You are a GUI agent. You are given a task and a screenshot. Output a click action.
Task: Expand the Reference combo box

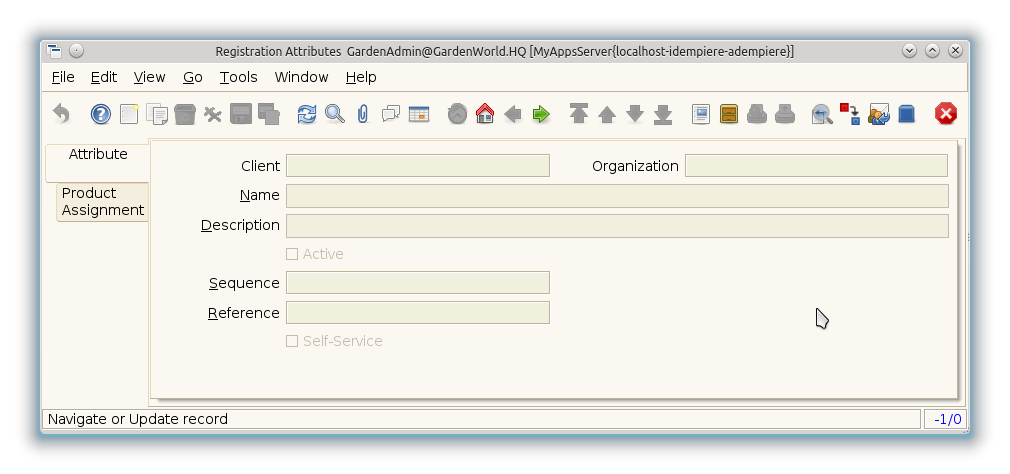[417, 313]
